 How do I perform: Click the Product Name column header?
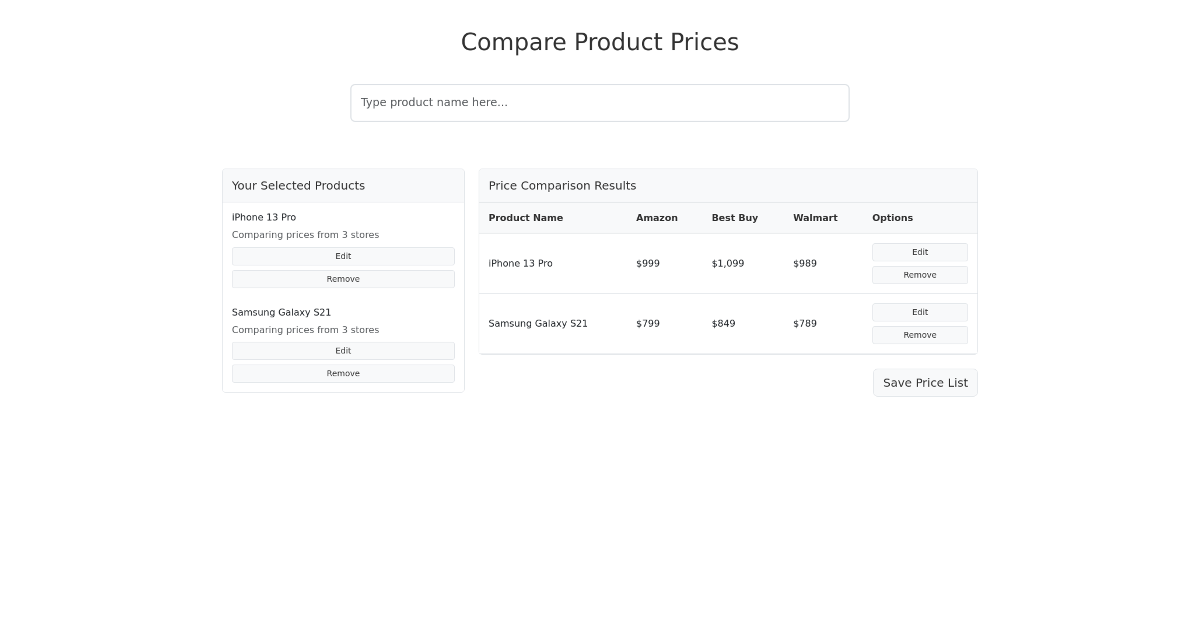(x=526, y=218)
